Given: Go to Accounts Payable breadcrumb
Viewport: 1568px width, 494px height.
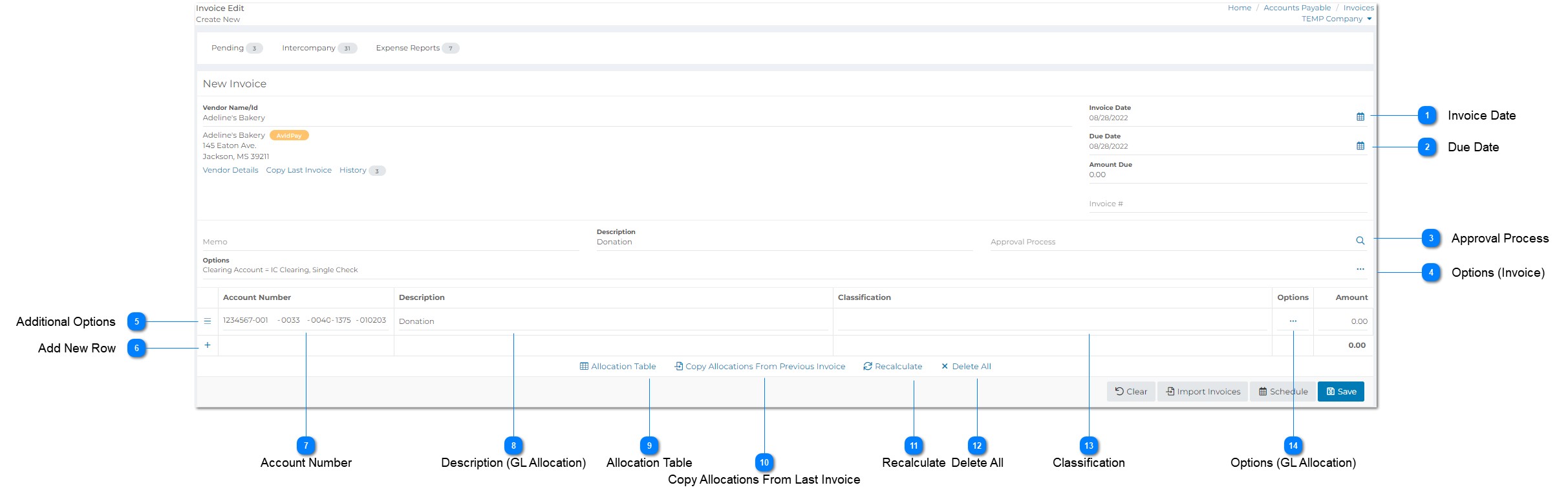Looking at the screenshot, I should coord(1297,8).
